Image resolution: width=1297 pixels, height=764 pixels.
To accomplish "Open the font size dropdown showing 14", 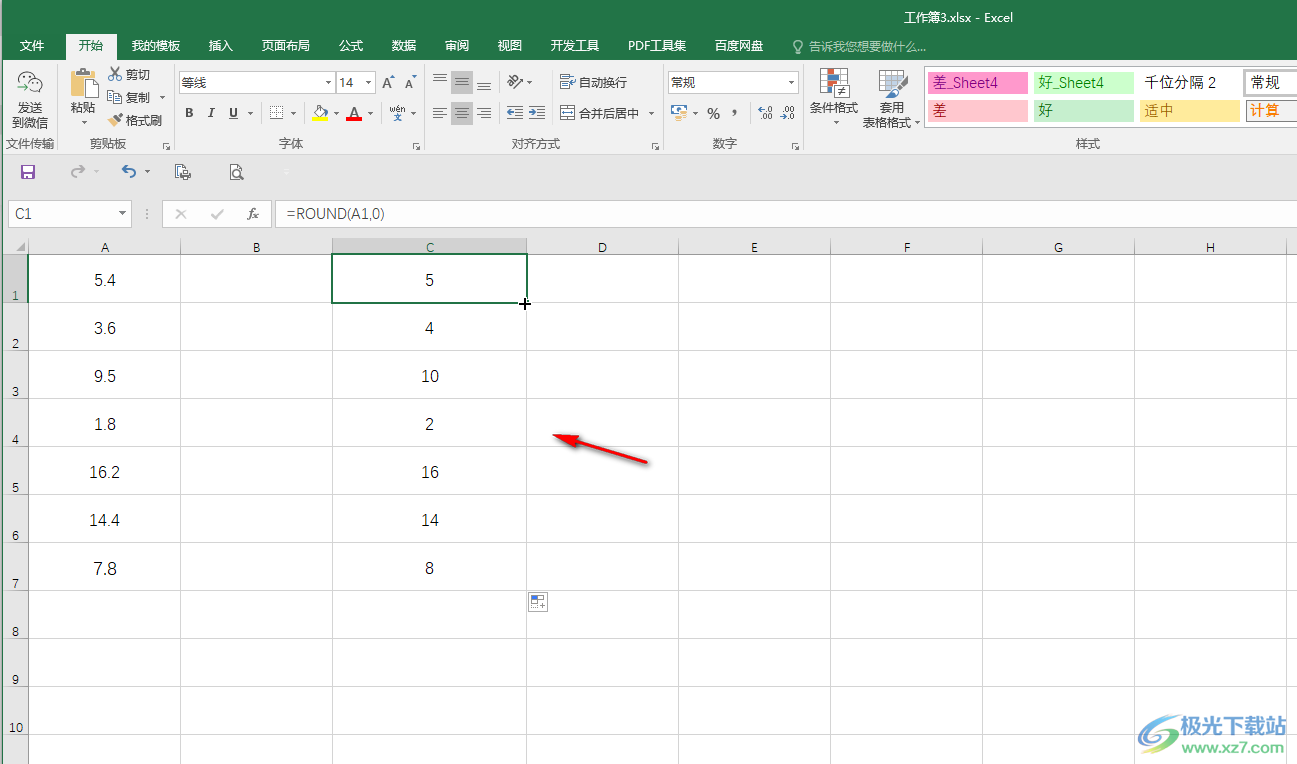I will 369,83.
